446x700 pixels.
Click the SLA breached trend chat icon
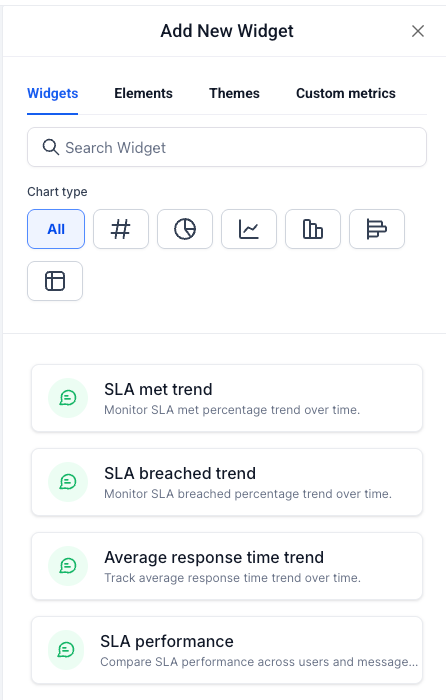[68, 482]
